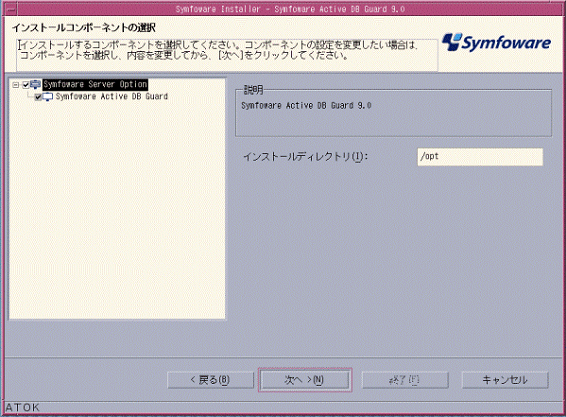
Task: Click the Symfoware Server Option server icon
Action: coord(35,85)
